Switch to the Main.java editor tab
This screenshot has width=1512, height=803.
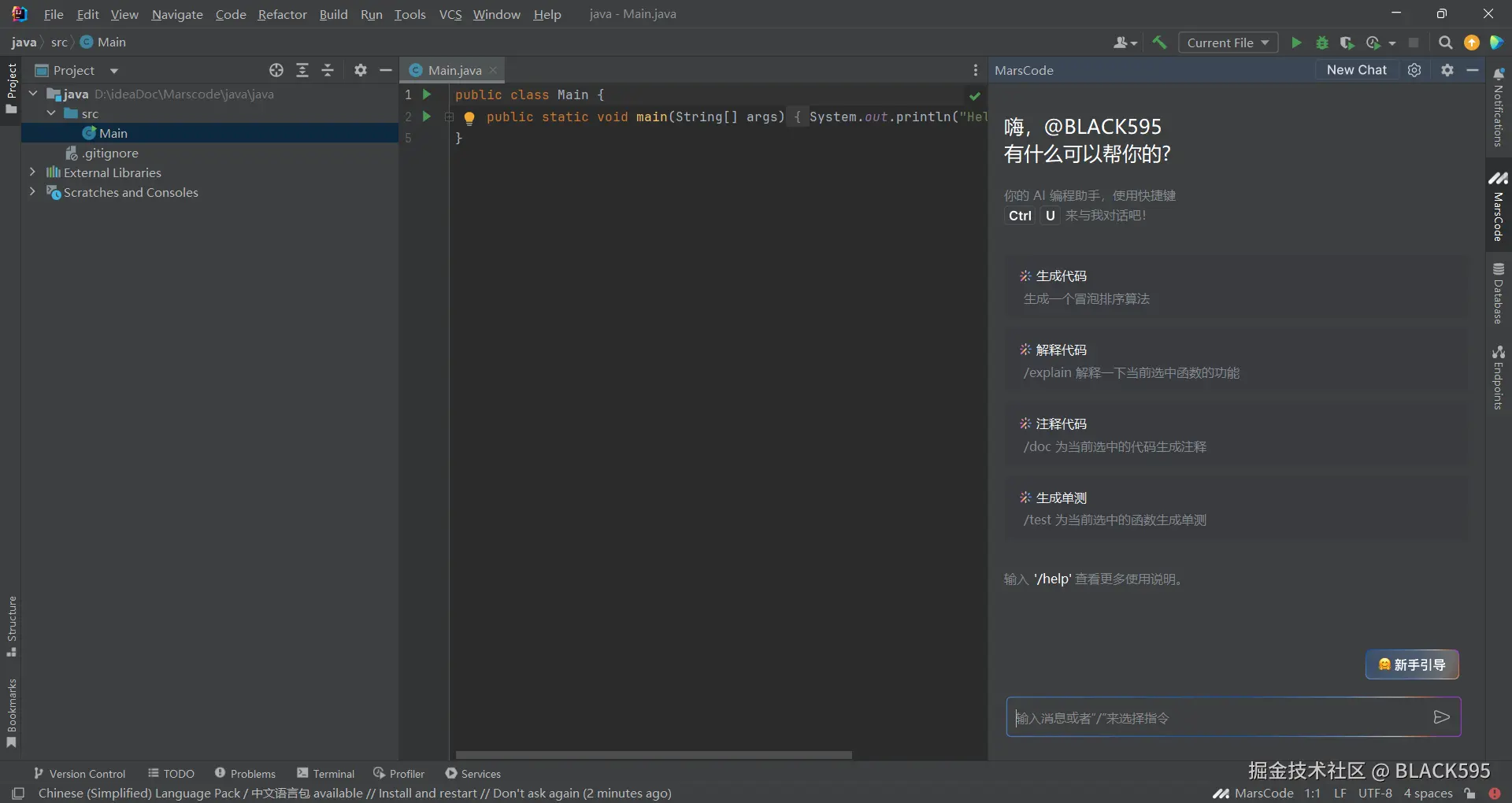[x=454, y=70]
